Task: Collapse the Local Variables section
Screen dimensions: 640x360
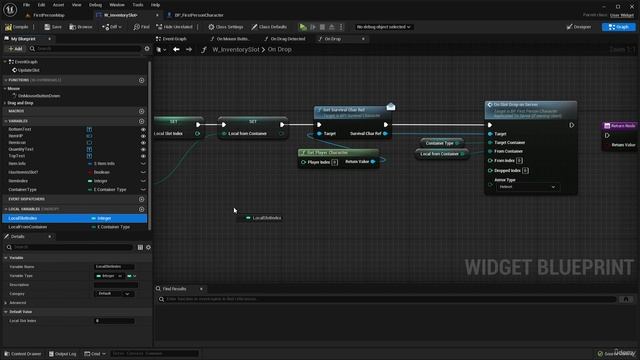Action: tap(6, 209)
